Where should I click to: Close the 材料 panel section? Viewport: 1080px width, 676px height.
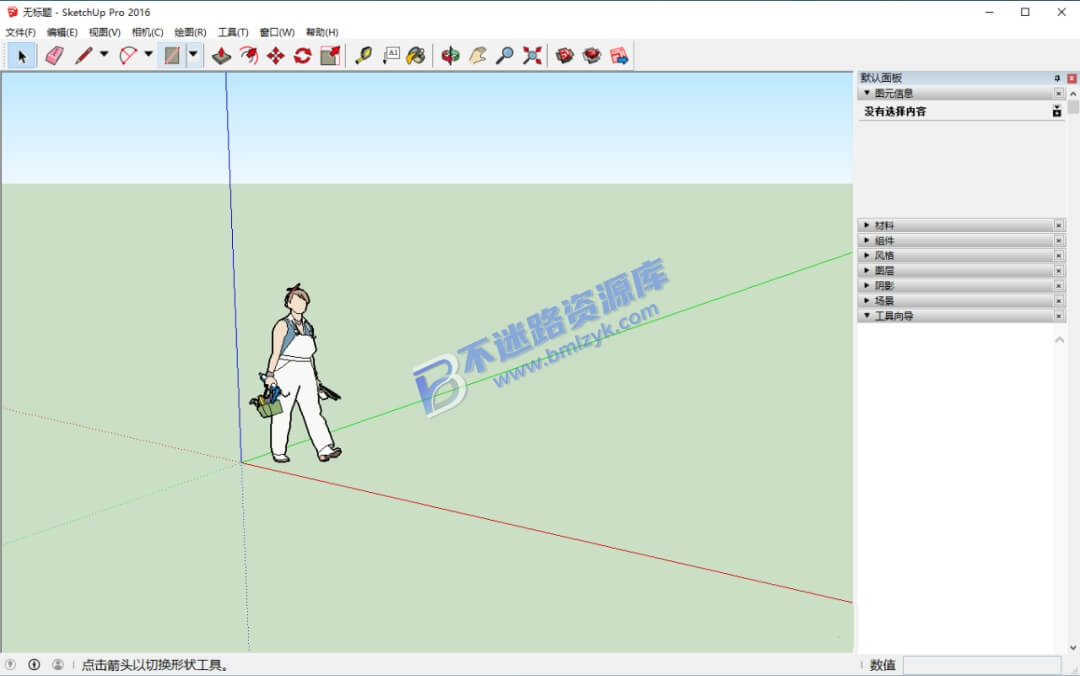(1059, 225)
